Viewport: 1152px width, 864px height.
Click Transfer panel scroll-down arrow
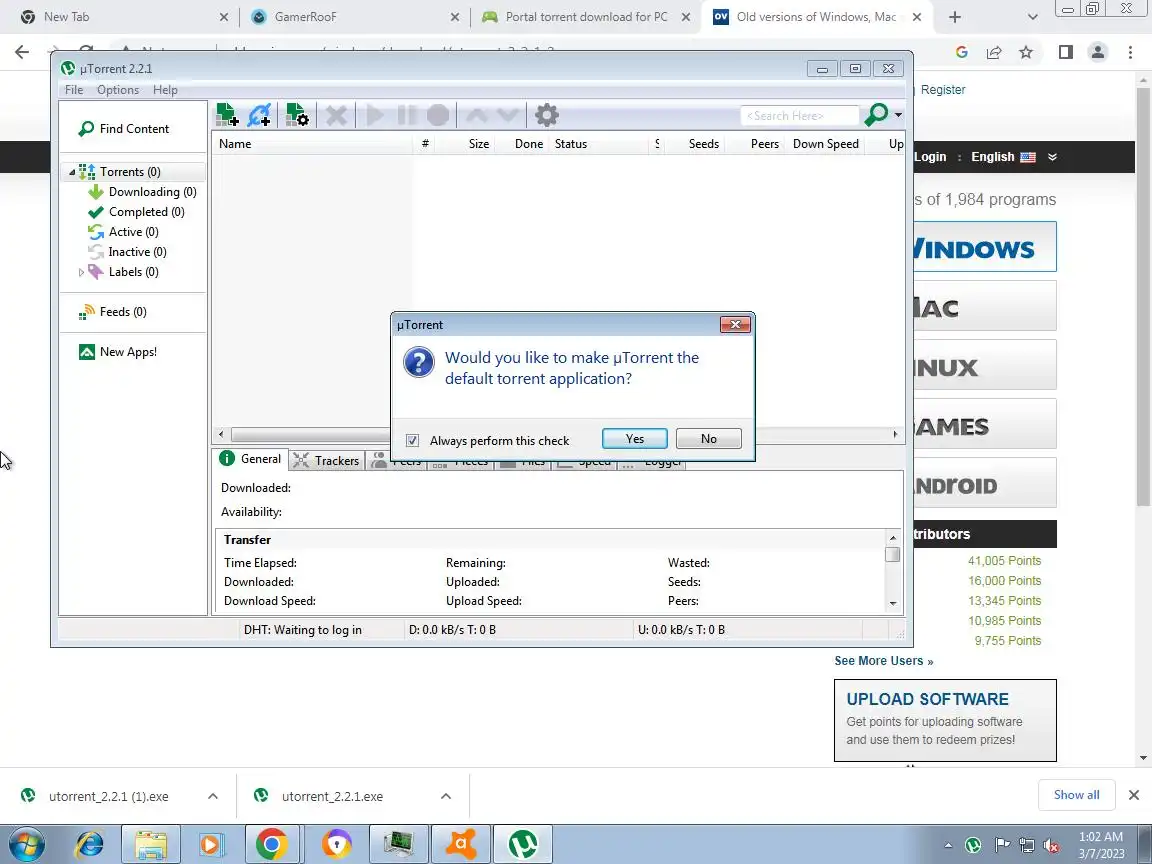(893, 603)
